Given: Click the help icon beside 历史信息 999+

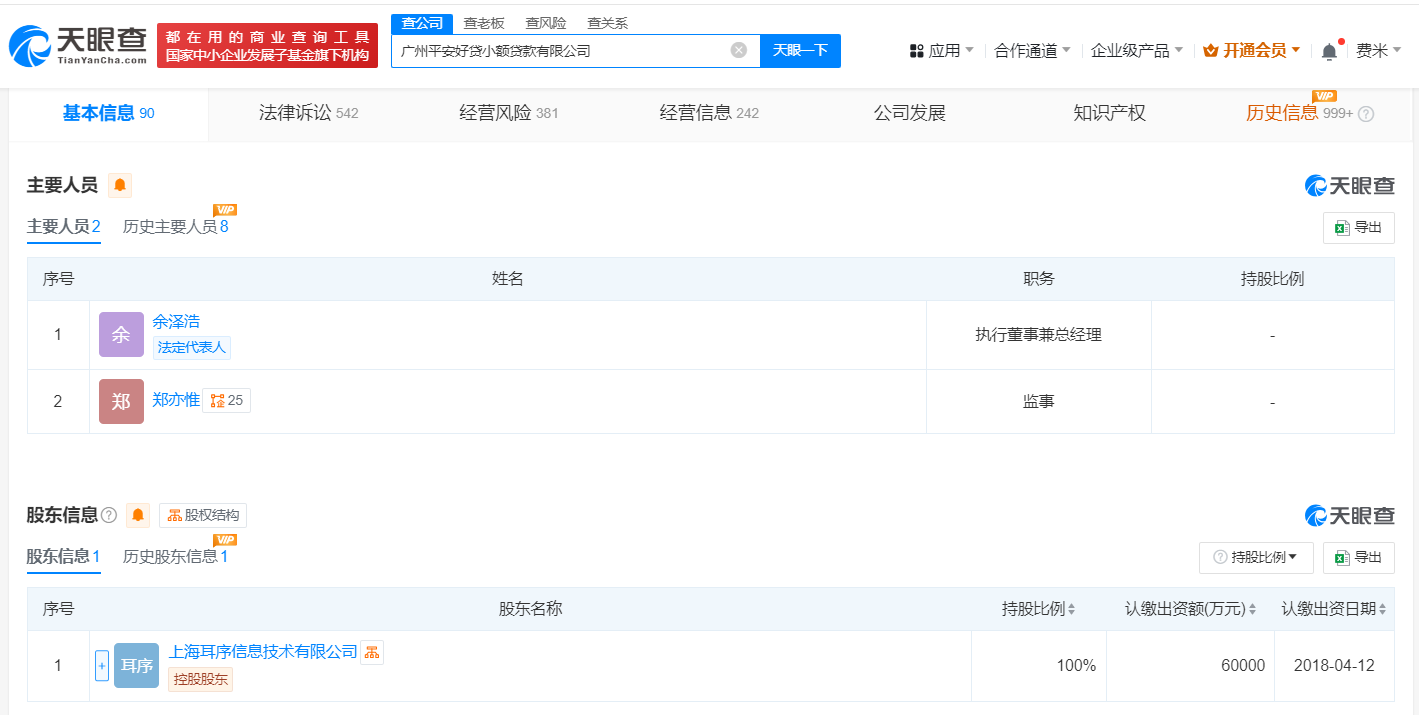Looking at the screenshot, I should click(1366, 114).
